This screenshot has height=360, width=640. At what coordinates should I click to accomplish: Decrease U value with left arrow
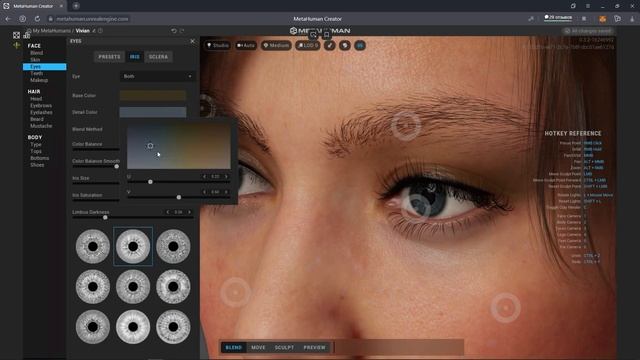(204, 176)
